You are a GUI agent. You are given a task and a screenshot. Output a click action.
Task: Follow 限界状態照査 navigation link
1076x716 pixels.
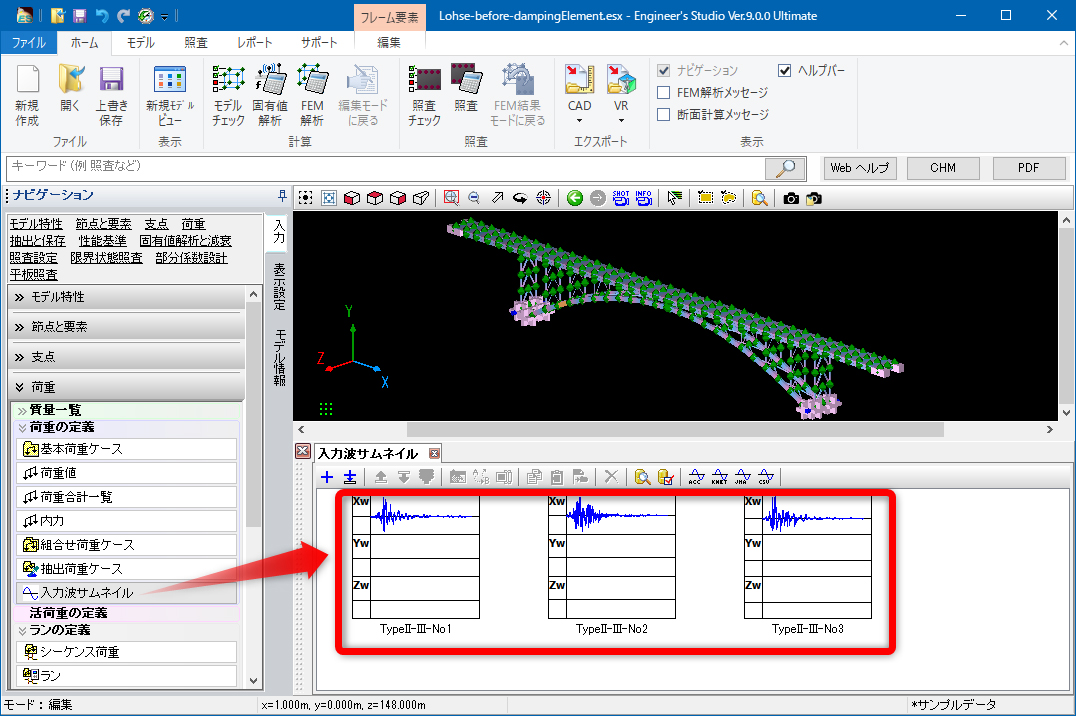(106, 258)
